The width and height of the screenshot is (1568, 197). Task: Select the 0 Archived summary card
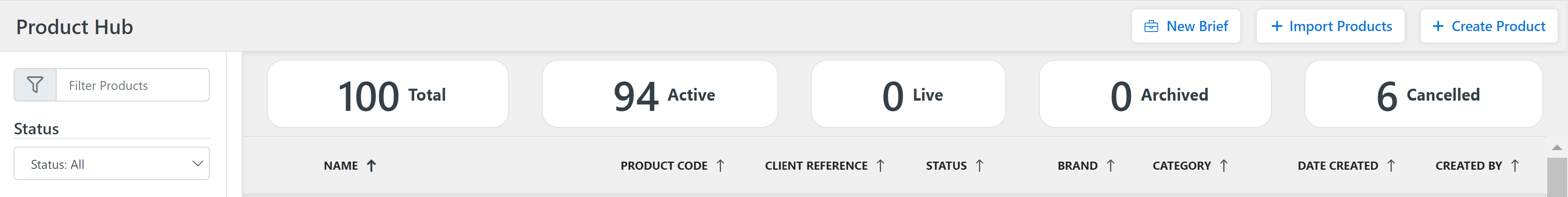coord(1155,94)
